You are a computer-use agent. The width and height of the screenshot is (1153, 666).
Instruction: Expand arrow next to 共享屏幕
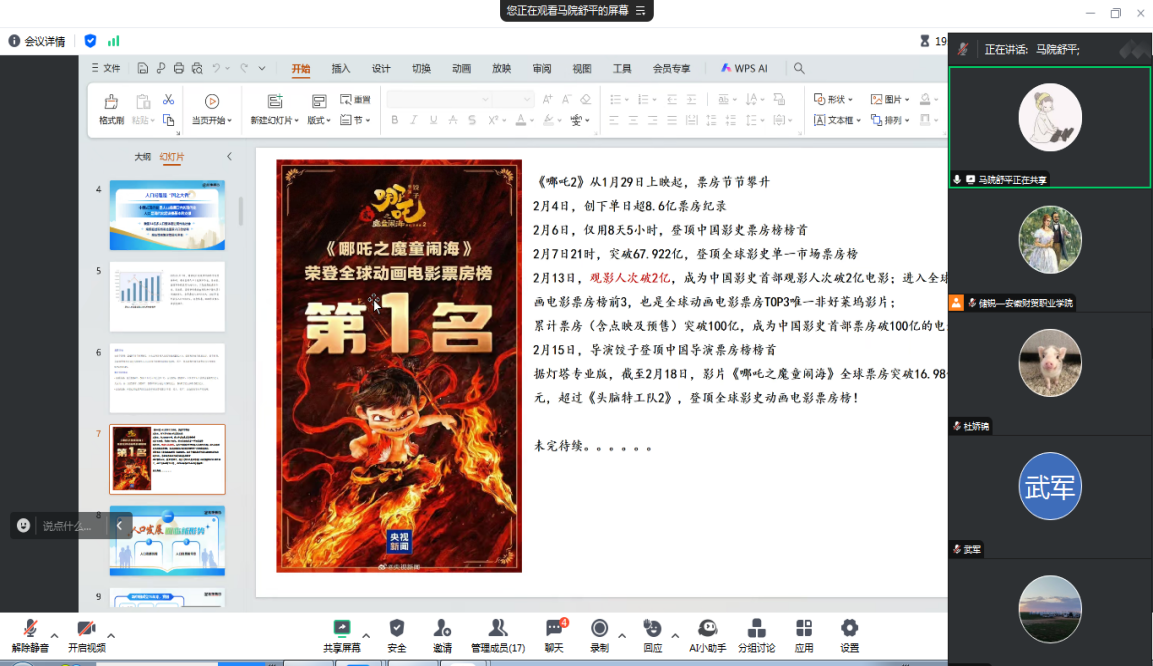tap(366, 636)
